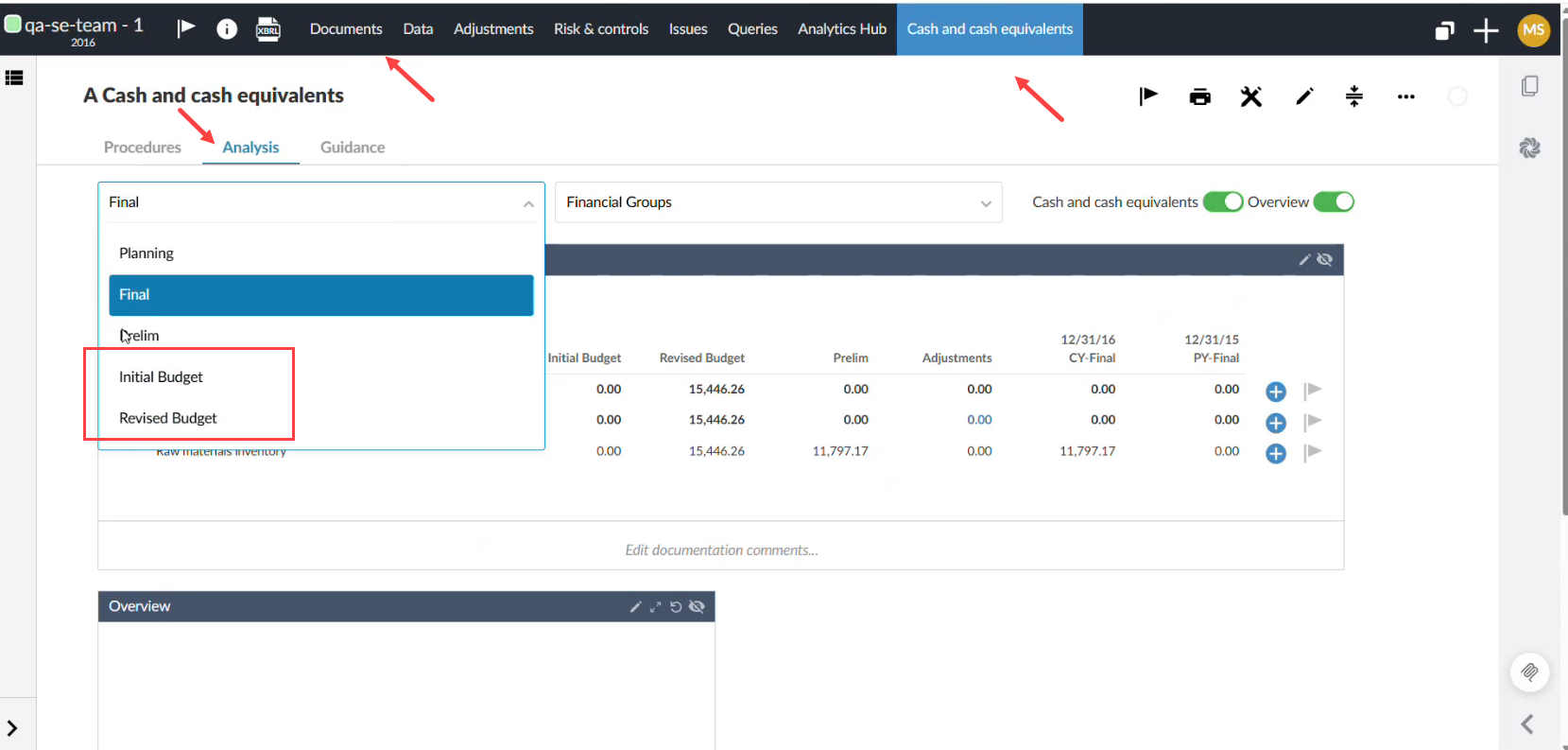Open the Documents menu
The width and height of the screenshot is (1568, 750).
[346, 29]
